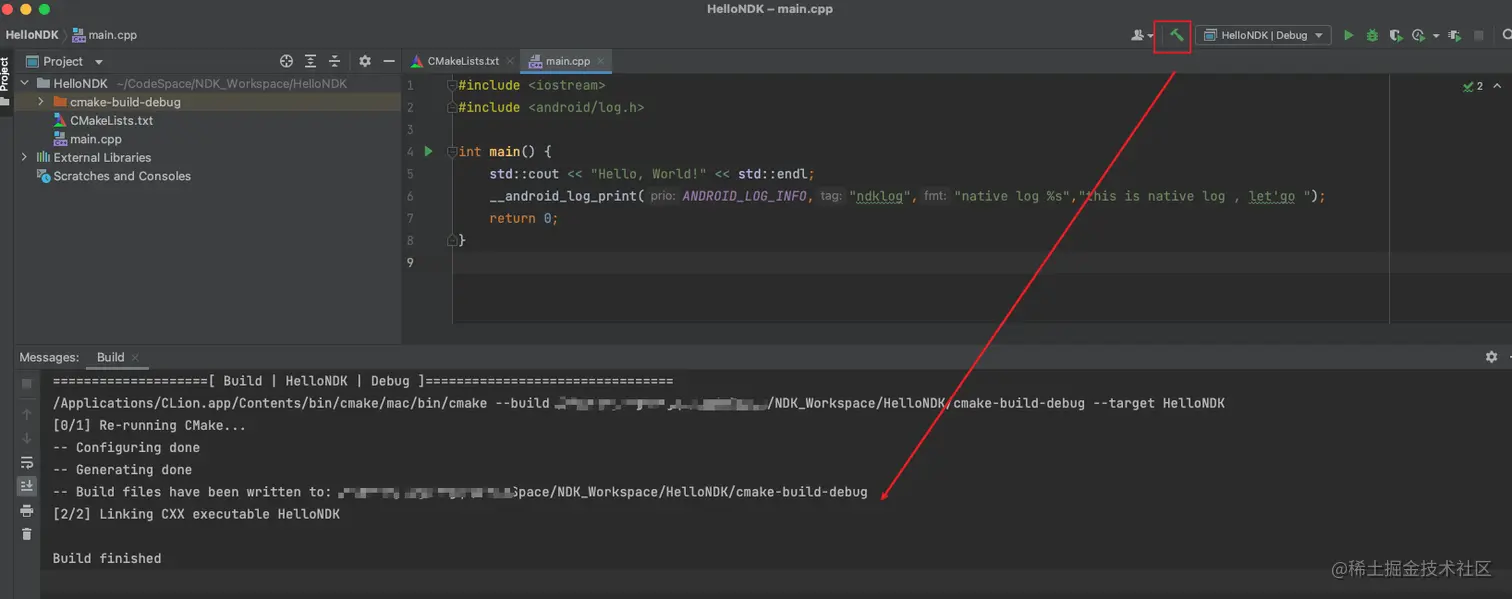Click the Up the stack trace arrow

click(x=27, y=414)
